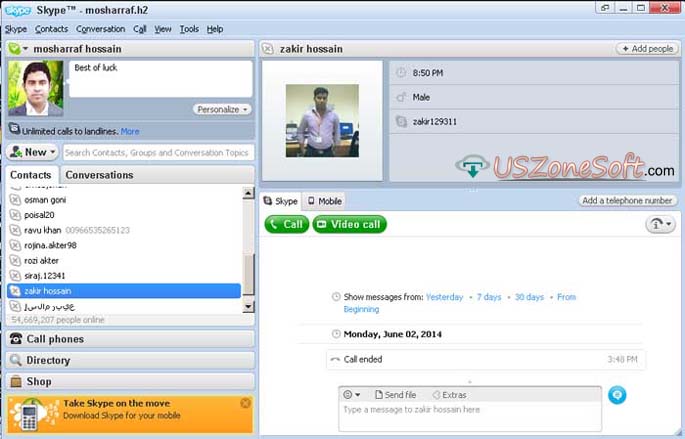Image resolution: width=685 pixels, height=439 pixels.
Task: Open the Personalize dropdown
Action: pos(222,109)
